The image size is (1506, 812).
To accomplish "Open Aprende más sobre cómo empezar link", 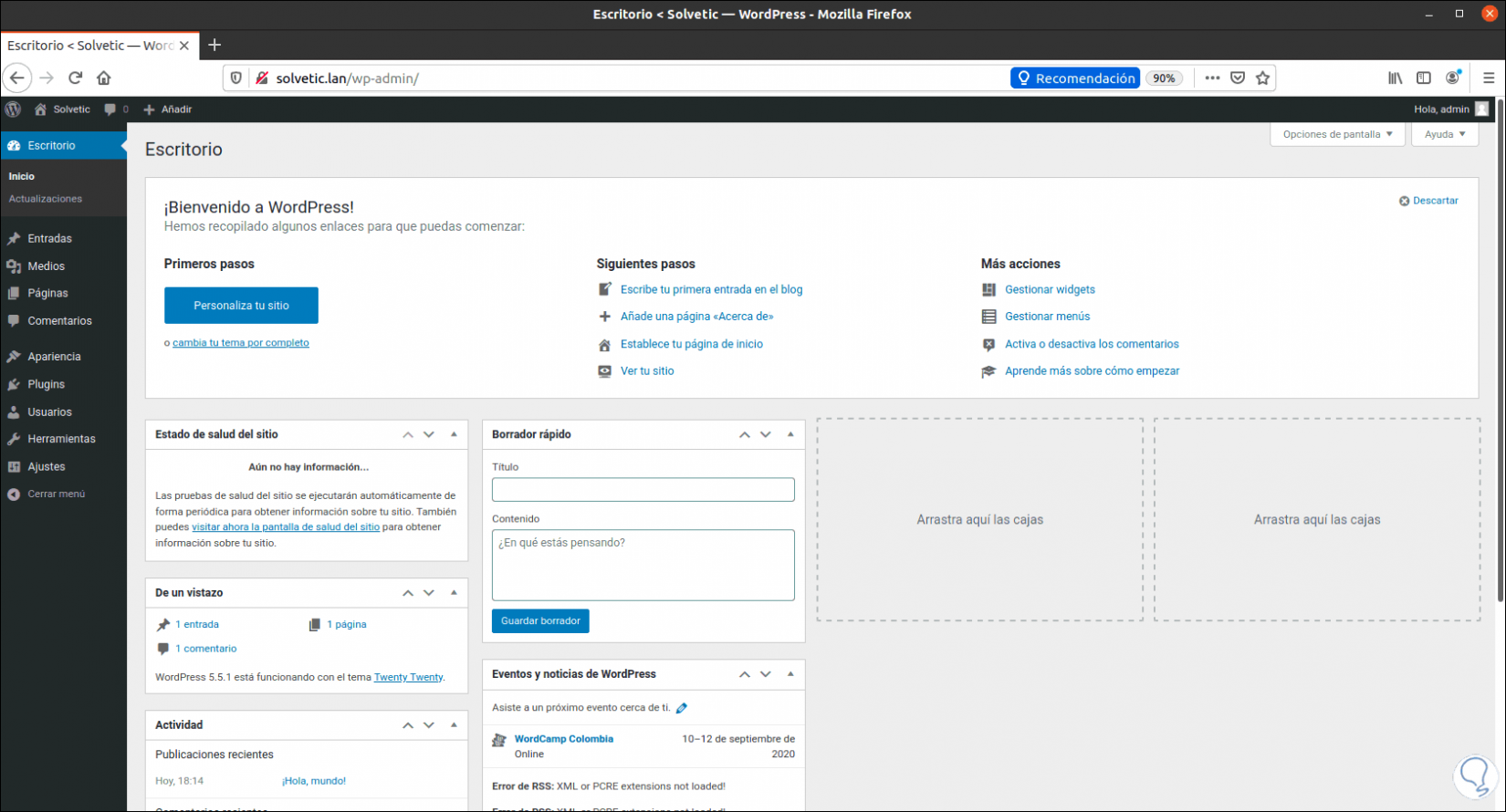I will point(1092,371).
